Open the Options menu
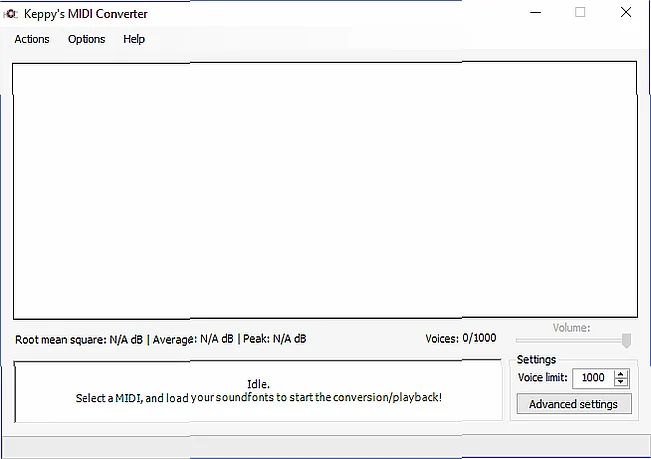This screenshot has width=651, height=459. tap(86, 39)
